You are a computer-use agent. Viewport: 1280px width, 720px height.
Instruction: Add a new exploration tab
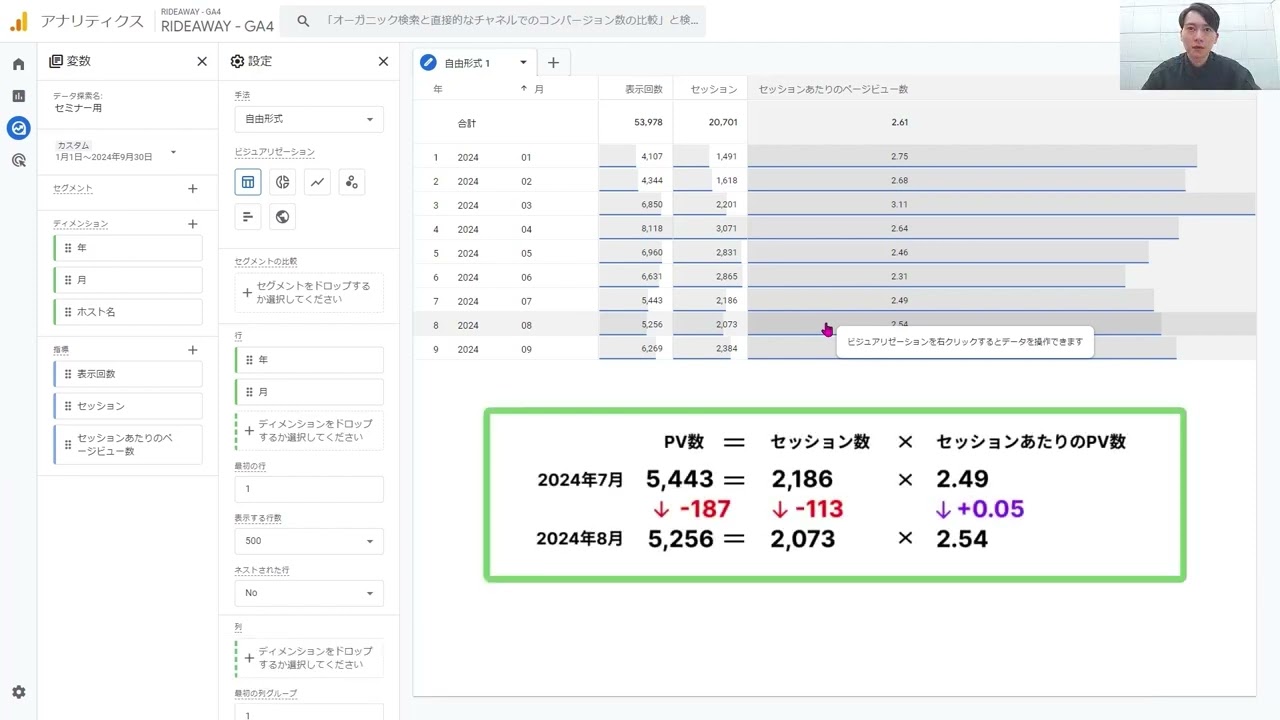click(x=553, y=62)
